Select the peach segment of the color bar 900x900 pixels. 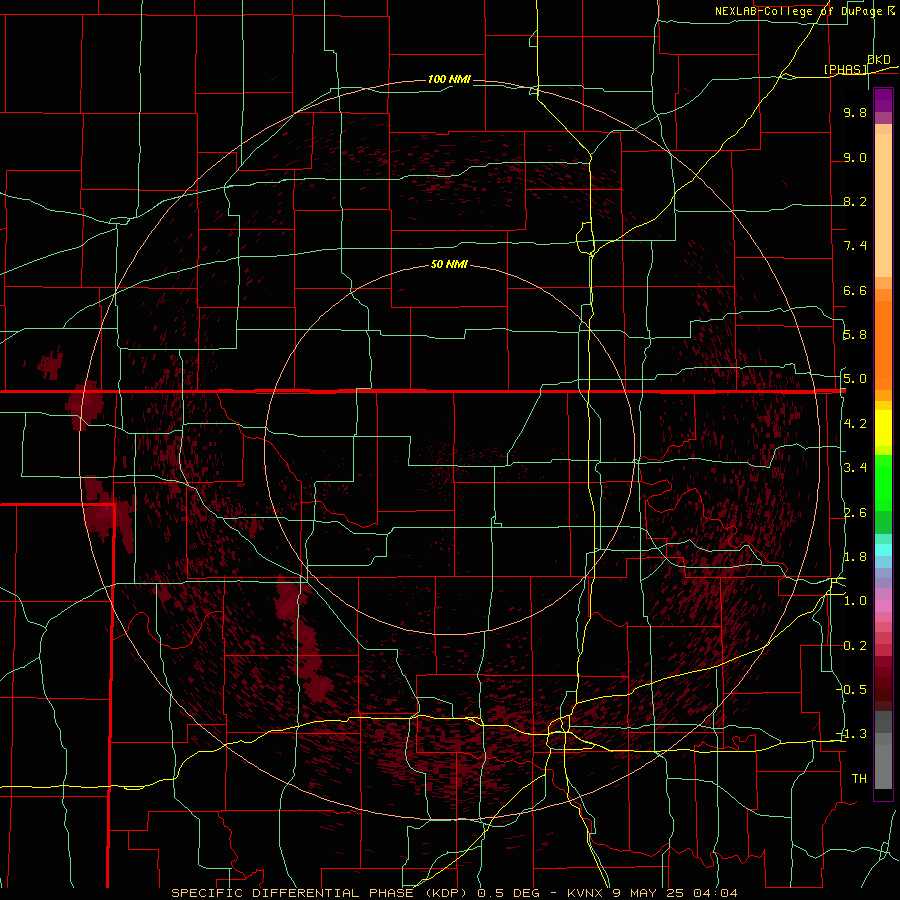tap(883, 205)
